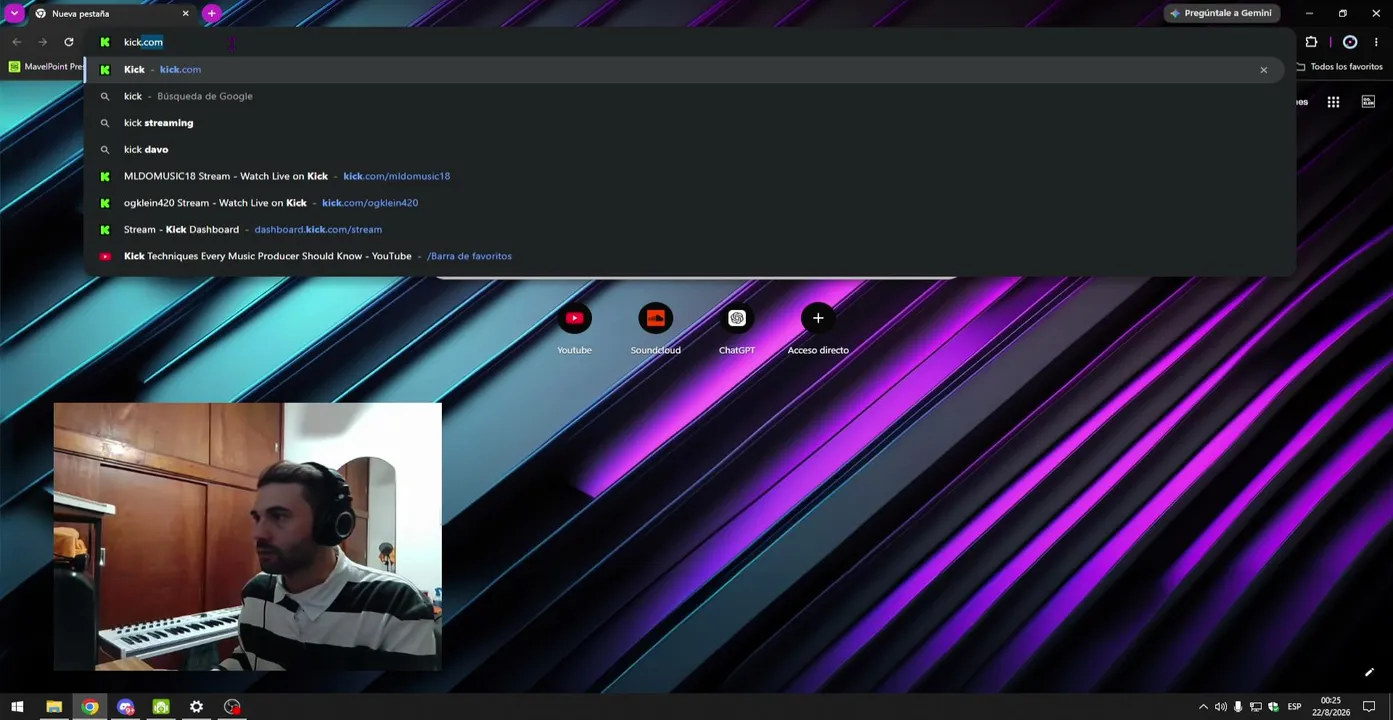Screen dimensions: 1393x720
Task: Open the Kick Techniques YouTube bookmark suggestion
Action: pos(684,256)
